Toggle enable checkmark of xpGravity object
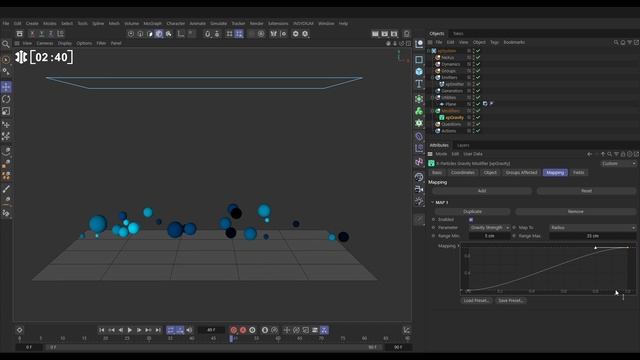This screenshot has width=640, height=360. pos(478,118)
